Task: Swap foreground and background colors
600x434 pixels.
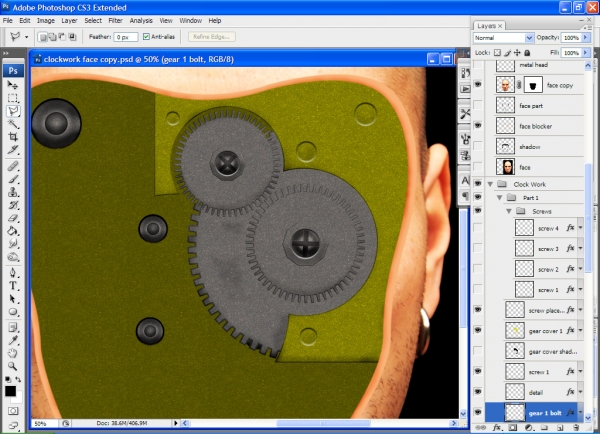Action: pyautogui.click(x=18, y=379)
